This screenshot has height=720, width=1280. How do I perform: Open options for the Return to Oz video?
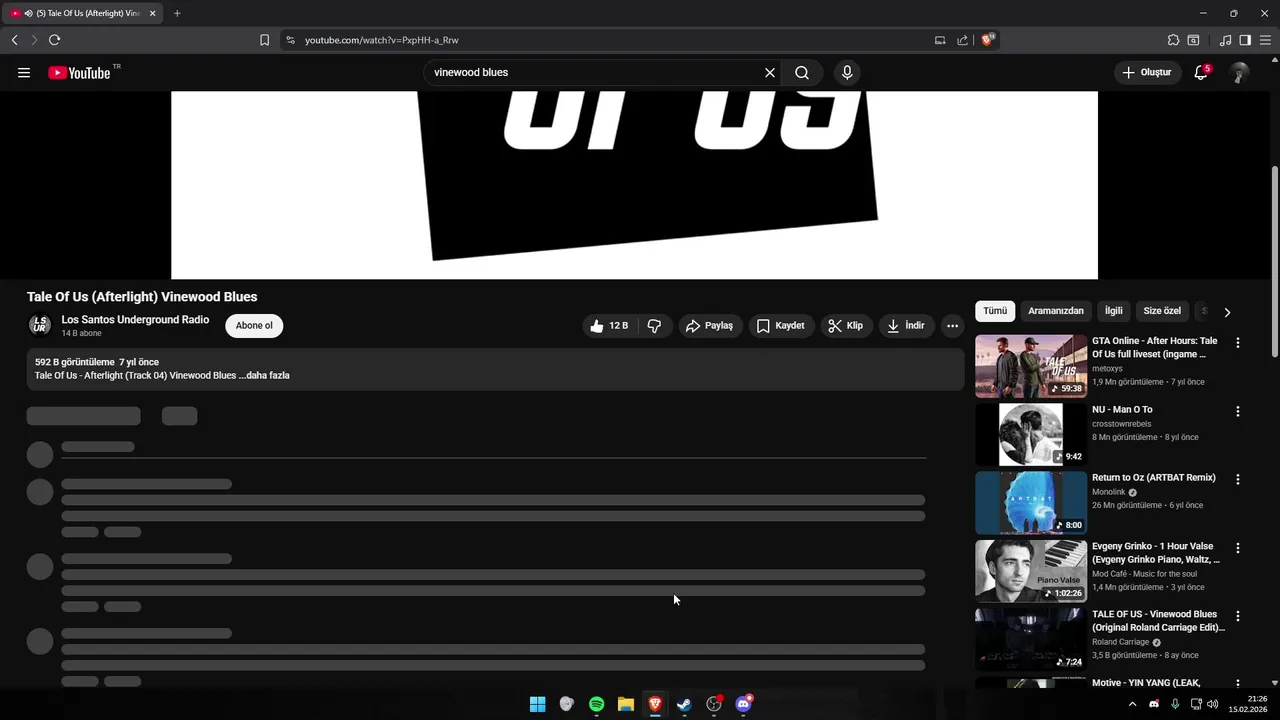point(1238,479)
